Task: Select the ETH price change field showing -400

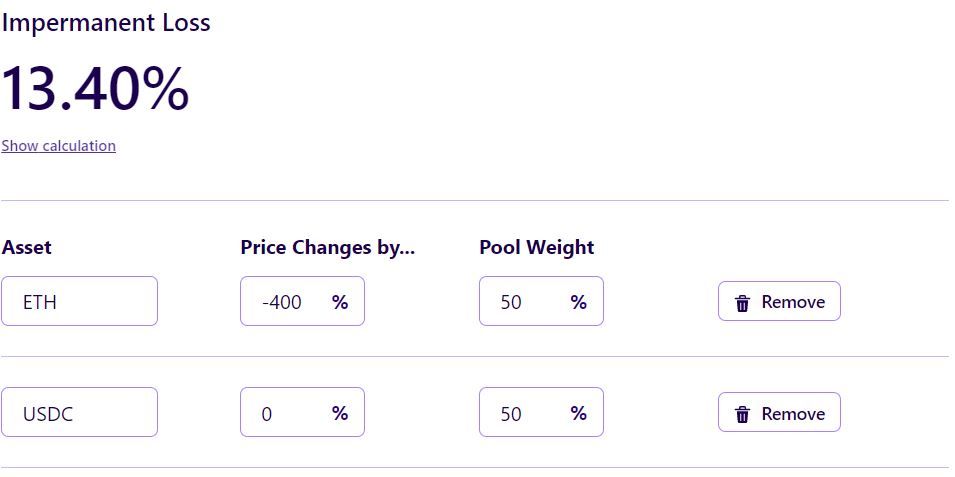Action: coord(284,302)
